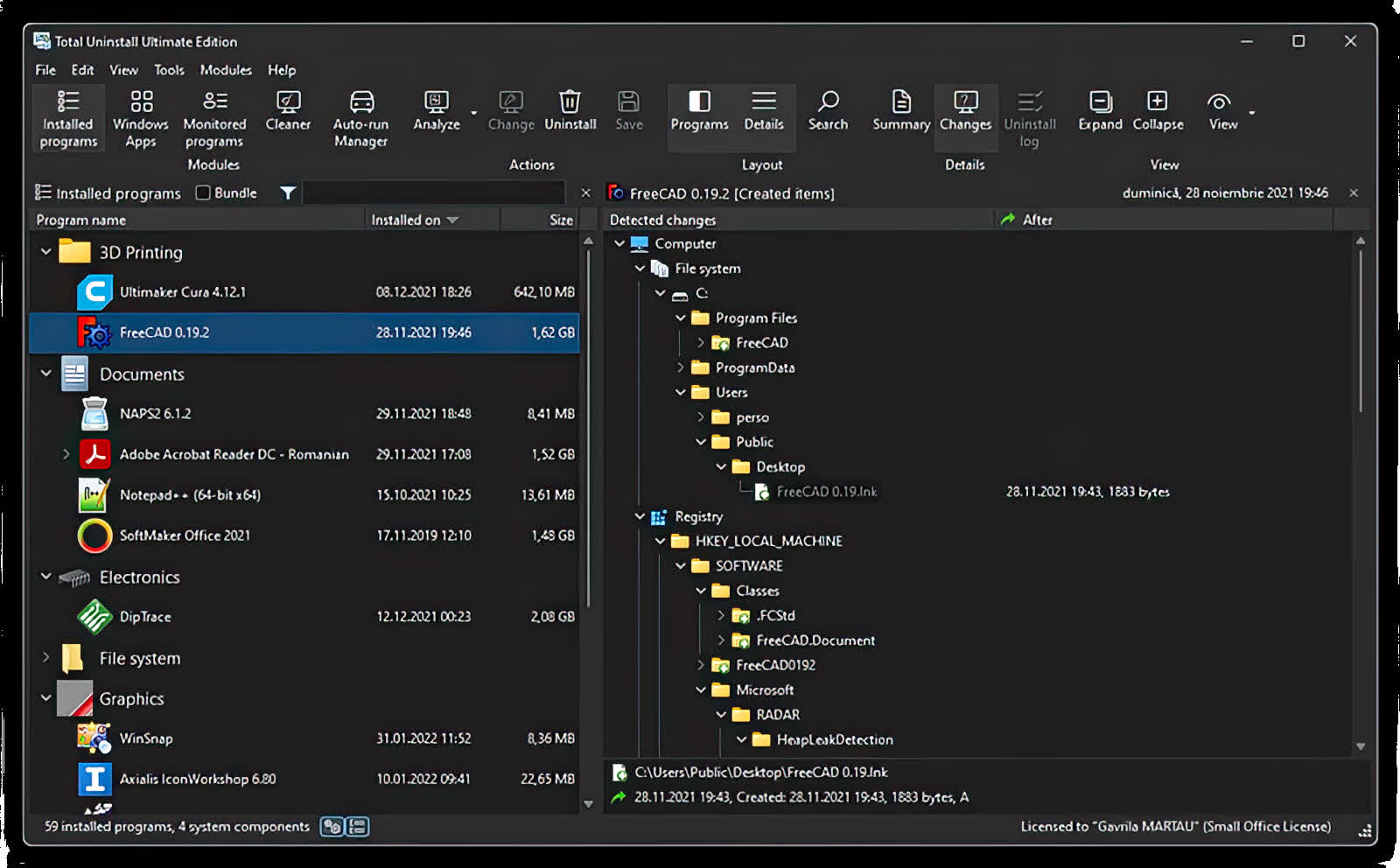The width and height of the screenshot is (1400, 868).
Task: Click the Detected changes column header
Action: click(x=800, y=220)
